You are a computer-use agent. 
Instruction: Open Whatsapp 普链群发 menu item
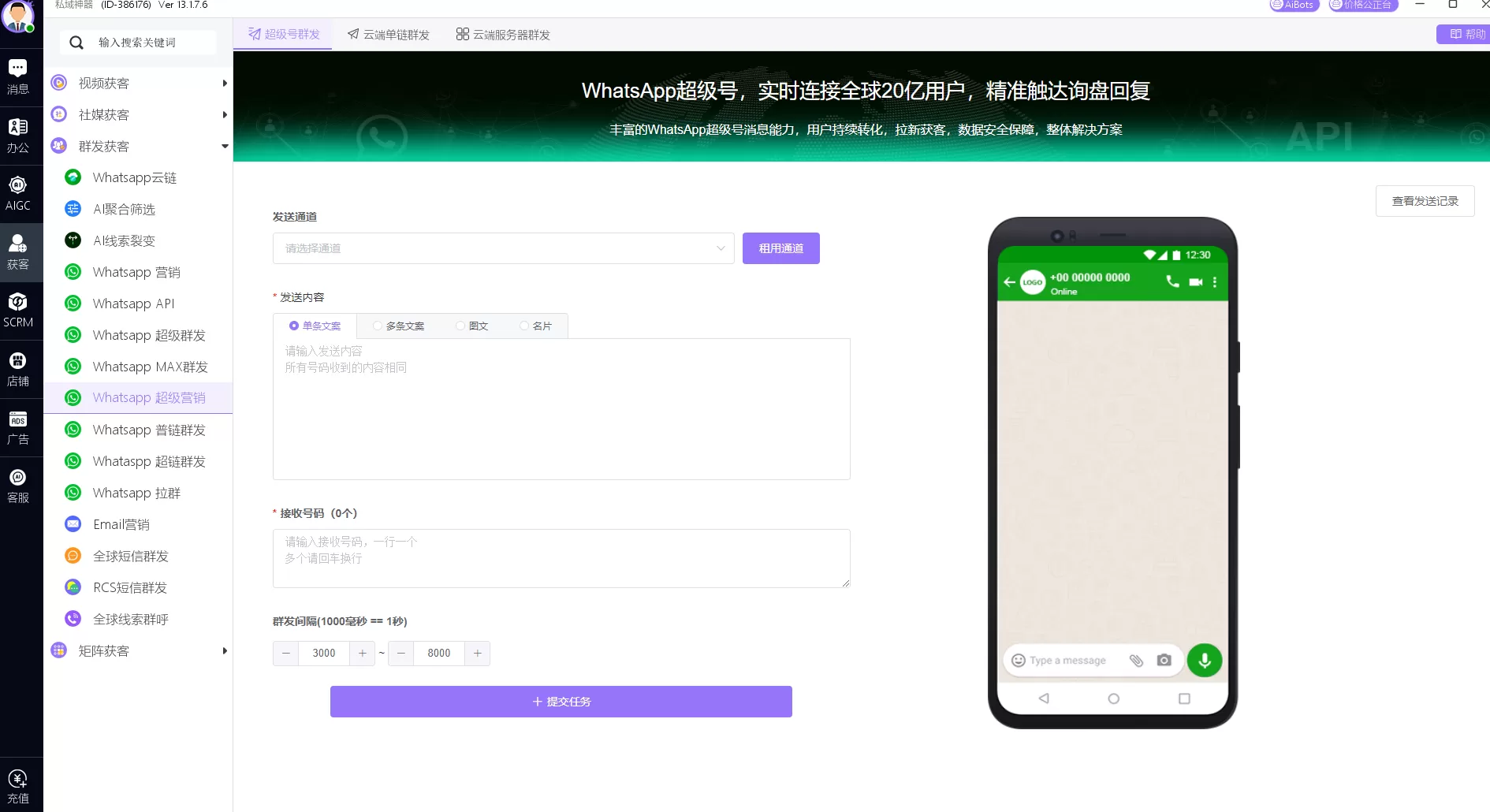[x=139, y=430]
